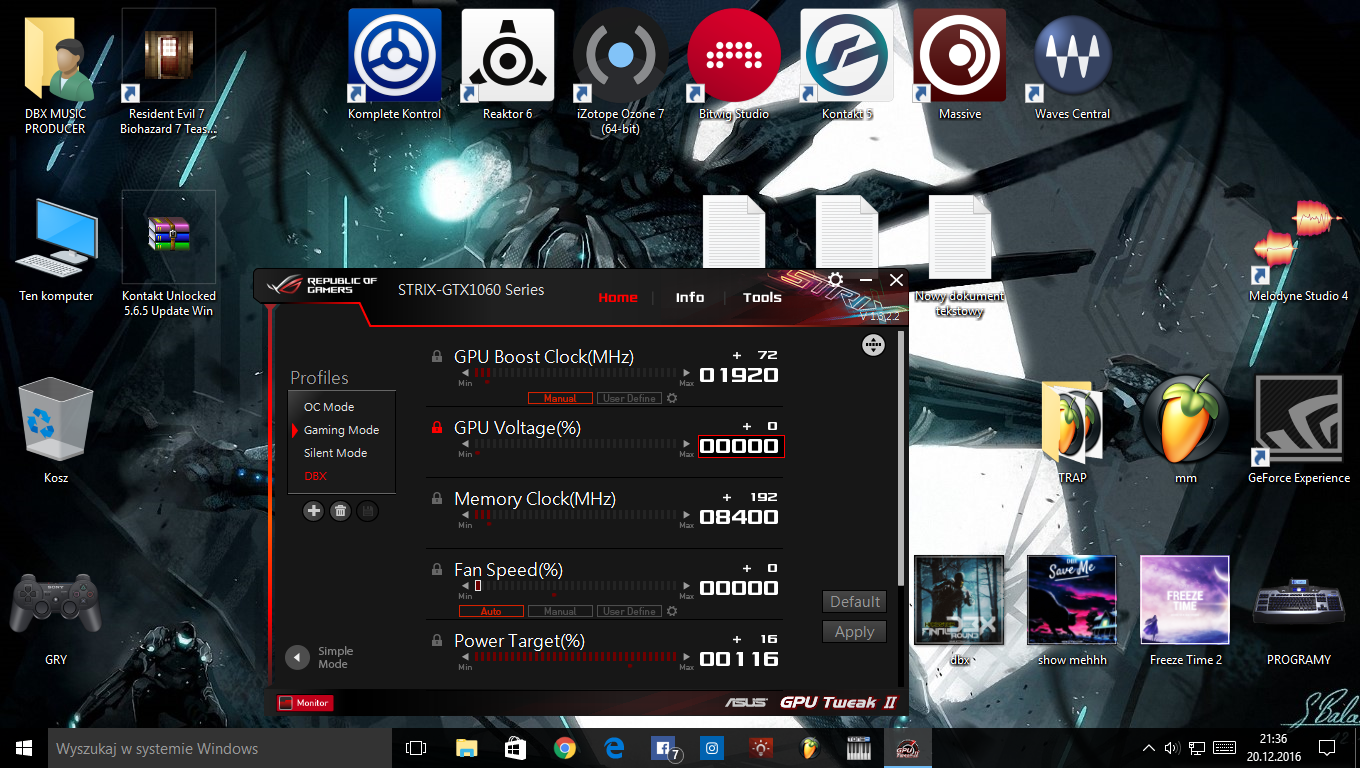Select the iZotope Ozone 7 shortcut
The width and height of the screenshot is (1360, 768).
(x=620, y=72)
